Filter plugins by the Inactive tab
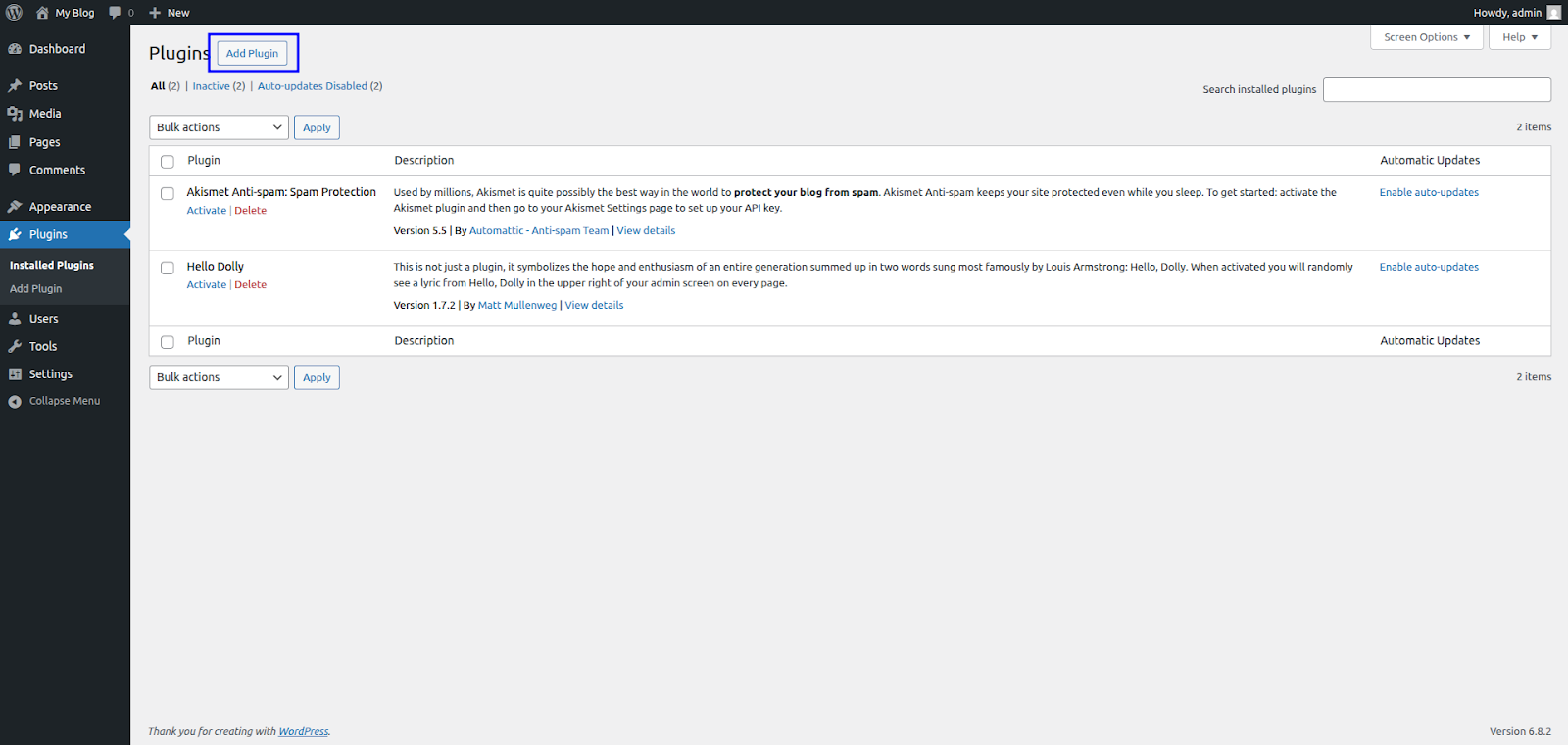This screenshot has width=1568, height=745. tap(211, 86)
